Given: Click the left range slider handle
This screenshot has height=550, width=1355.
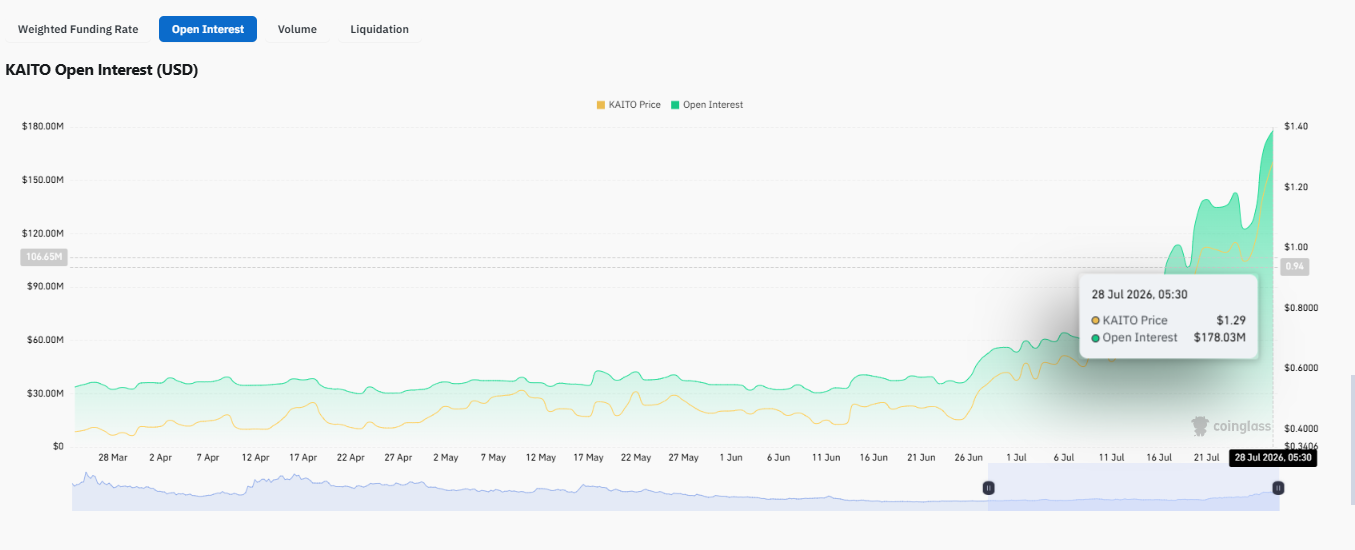Looking at the screenshot, I should (988, 488).
